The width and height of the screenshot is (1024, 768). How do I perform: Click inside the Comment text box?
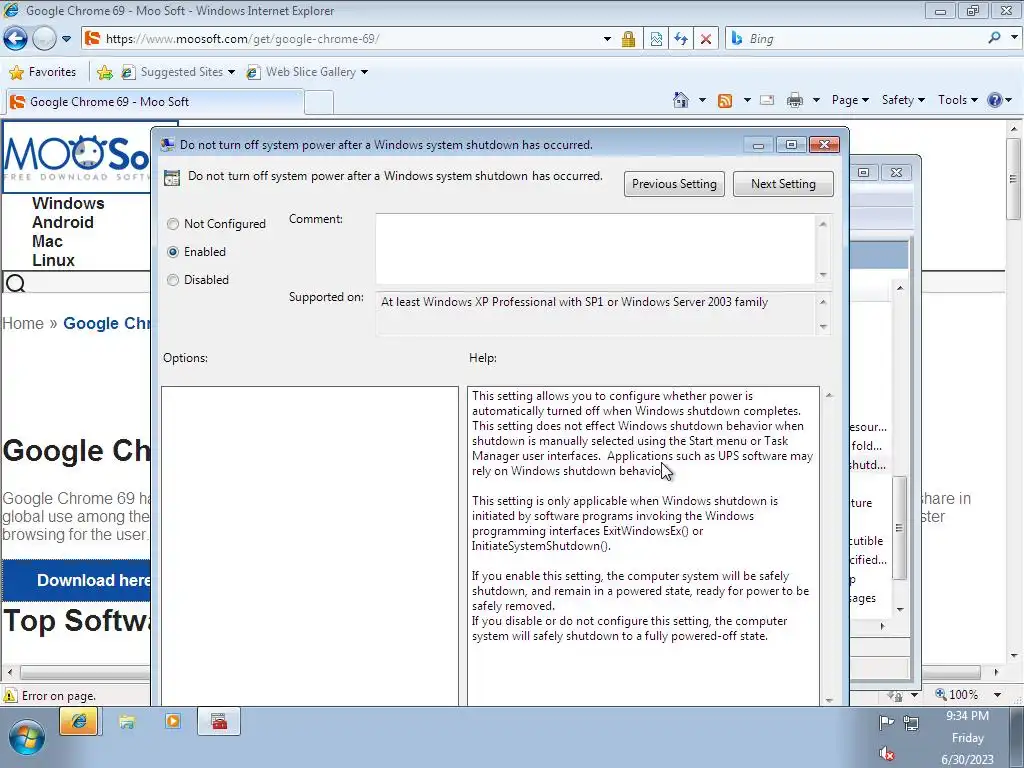pos(596,249)
